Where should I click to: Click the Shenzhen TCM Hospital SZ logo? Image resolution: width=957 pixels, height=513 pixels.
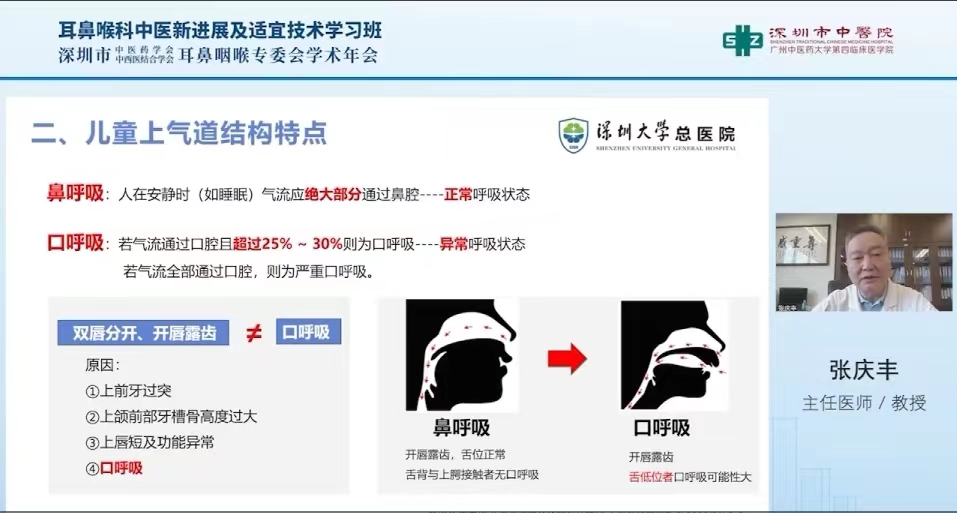pyautogui.click(x=743, y=40)
